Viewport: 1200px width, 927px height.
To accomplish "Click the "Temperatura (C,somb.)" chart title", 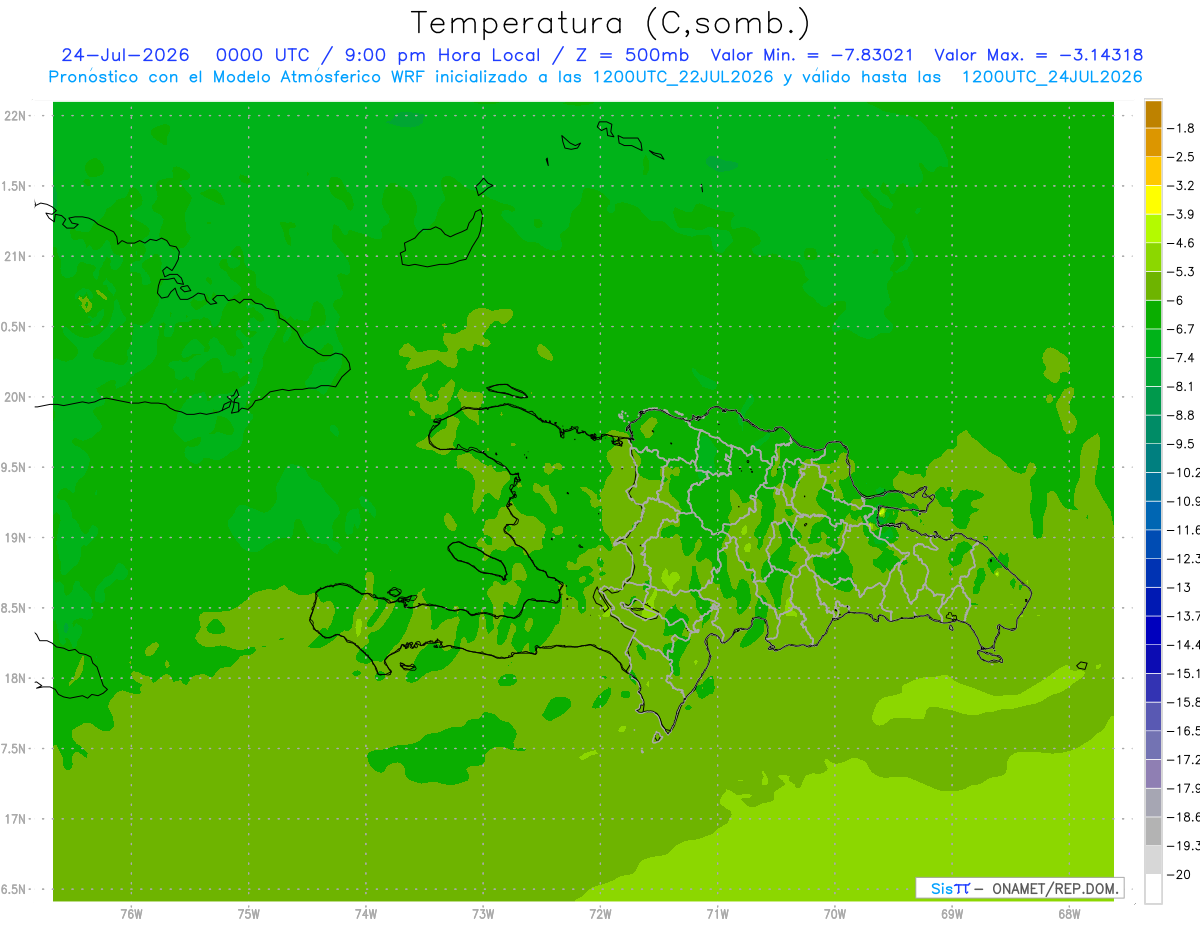I will pyautogui.click(x=611, y=23).
